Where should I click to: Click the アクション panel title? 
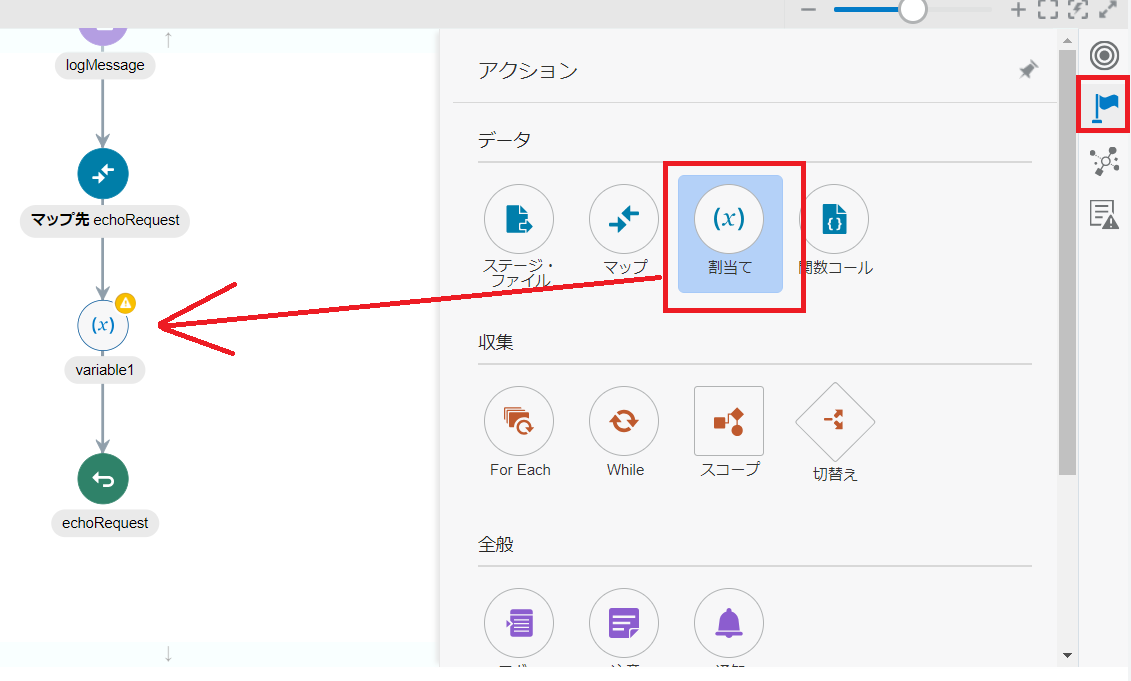[x=528, y=71]
